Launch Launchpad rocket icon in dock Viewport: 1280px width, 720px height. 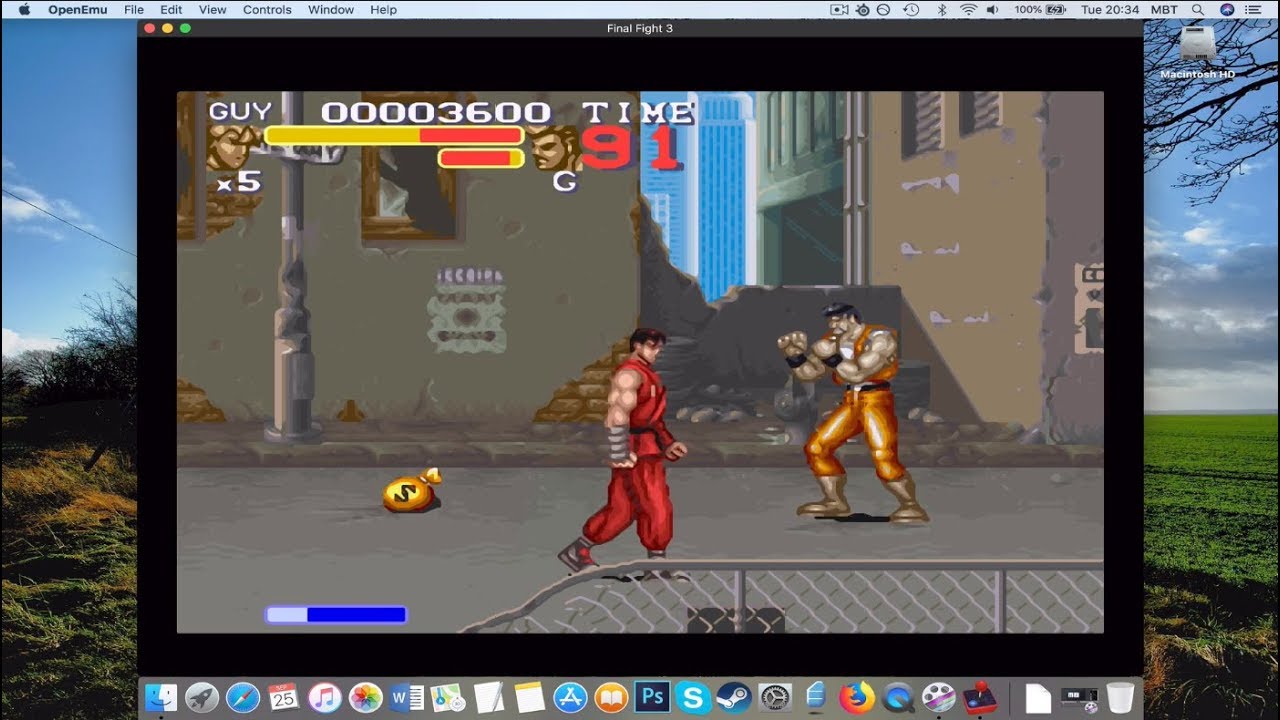202,697
